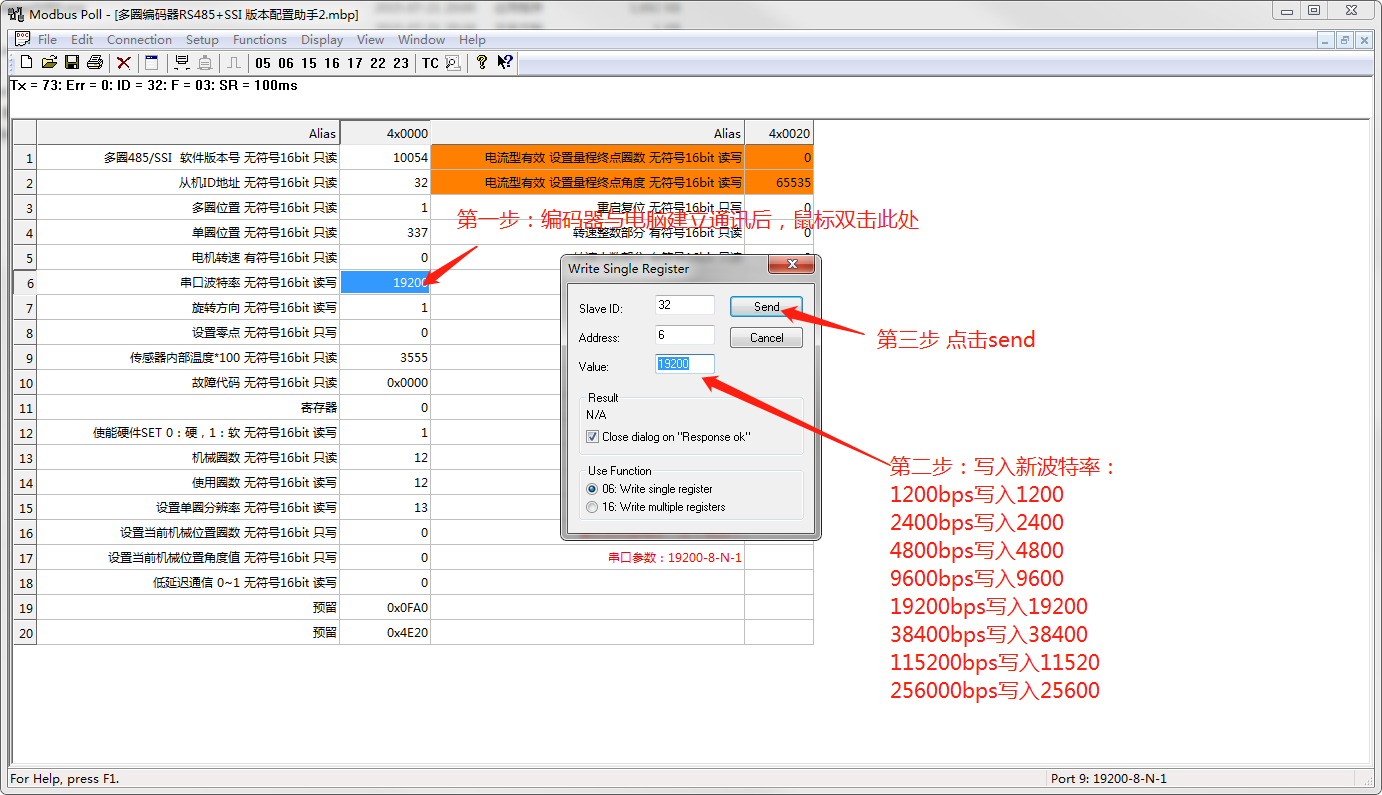Print using the printer toolbar icon
The height and width of the screenshot is (795, 1382).
(x=95, y=62)
